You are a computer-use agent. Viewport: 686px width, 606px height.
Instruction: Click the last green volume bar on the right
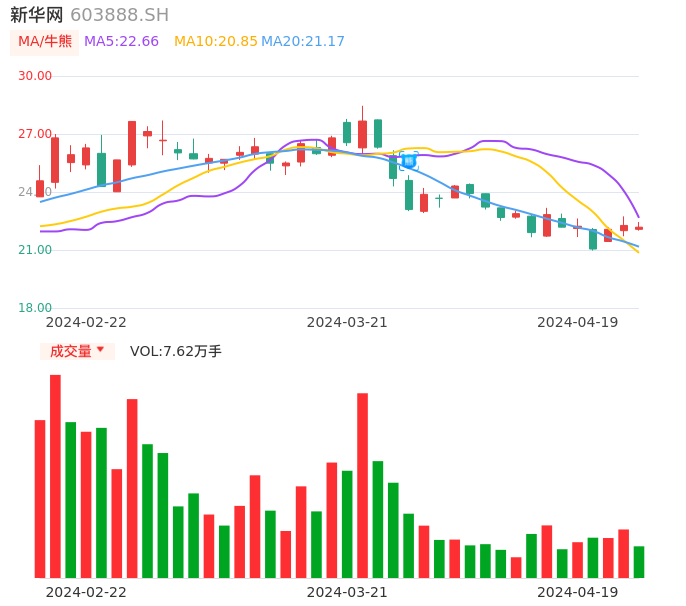click(x=639, y=562)
